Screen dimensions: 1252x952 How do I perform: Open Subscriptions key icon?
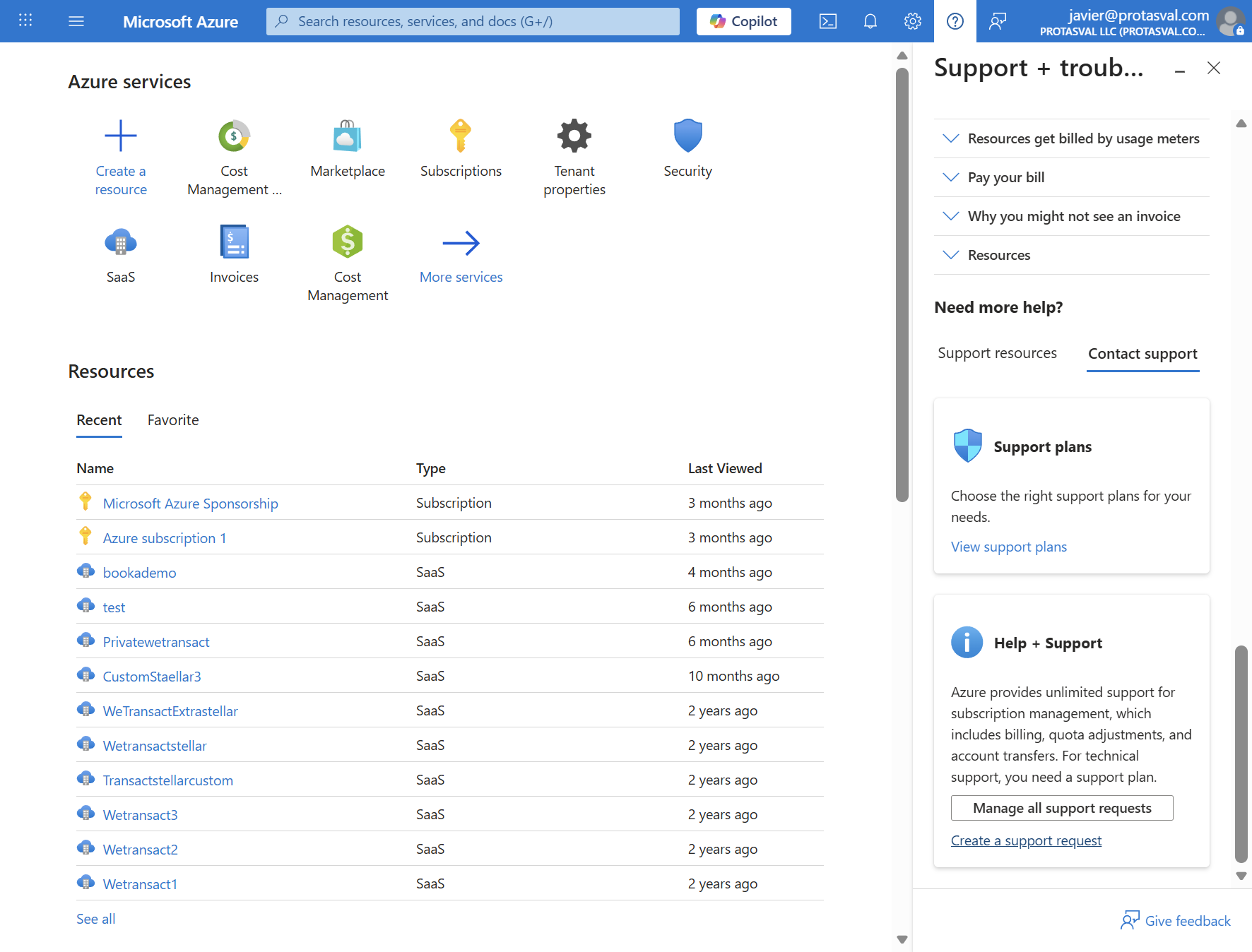[461, 136]
